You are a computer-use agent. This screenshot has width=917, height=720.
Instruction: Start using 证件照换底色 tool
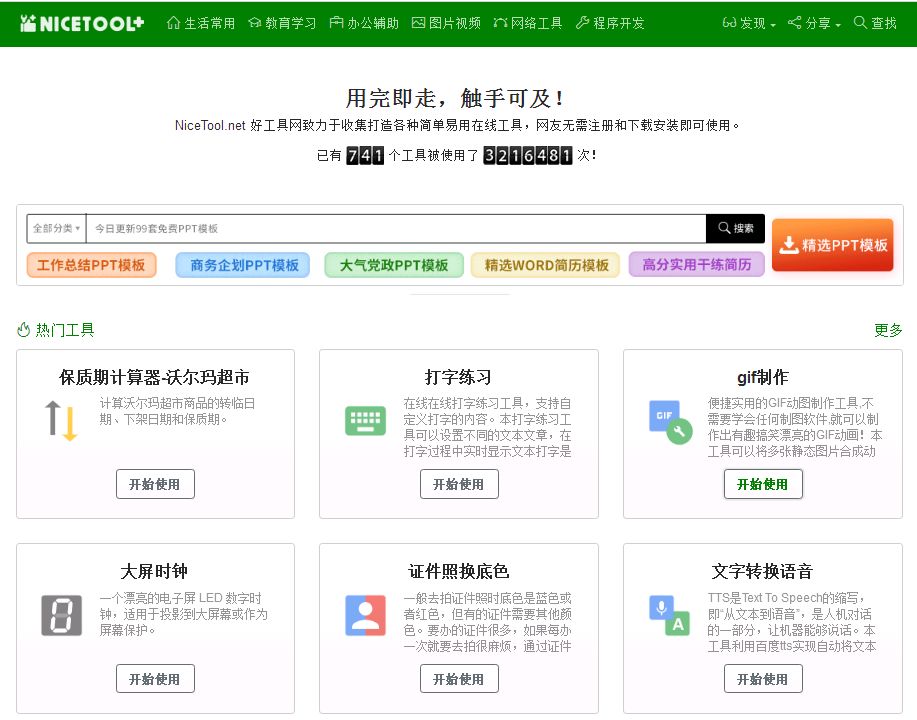click(459, 678)
